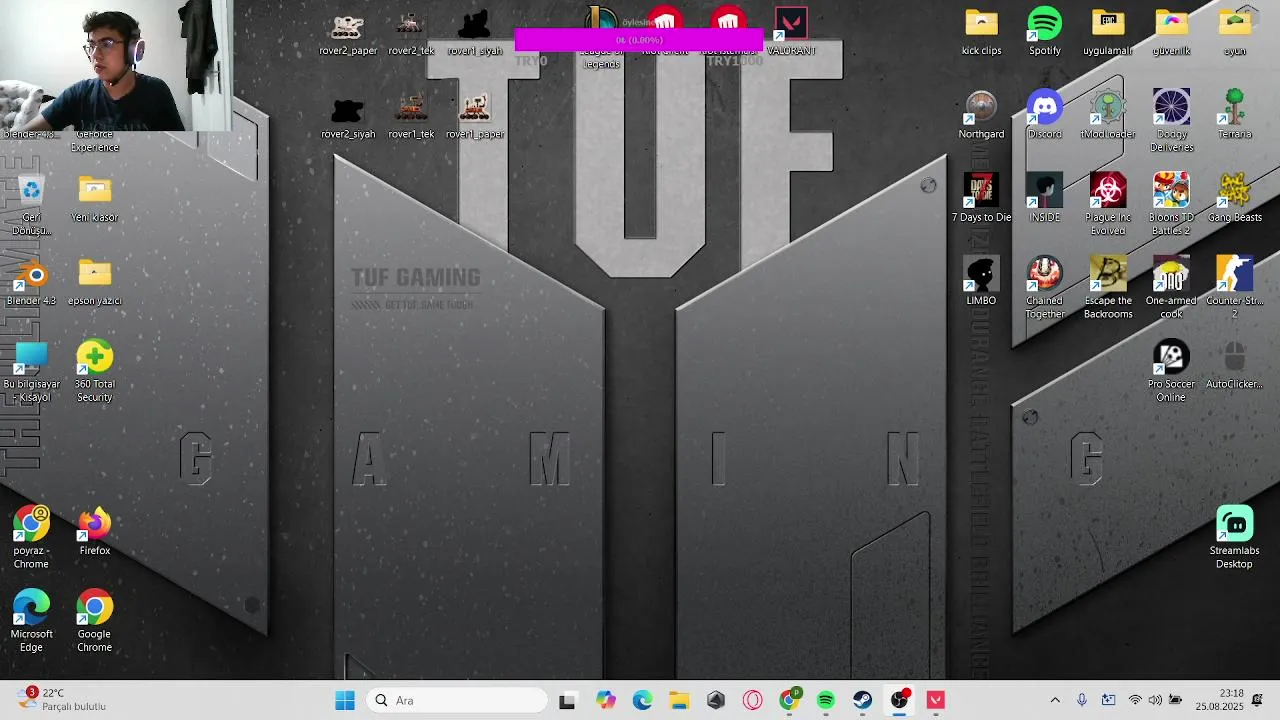1280x720 pixels.
Task: Launch 7 Days to Die shortcut
Action: tap(981, 199)
